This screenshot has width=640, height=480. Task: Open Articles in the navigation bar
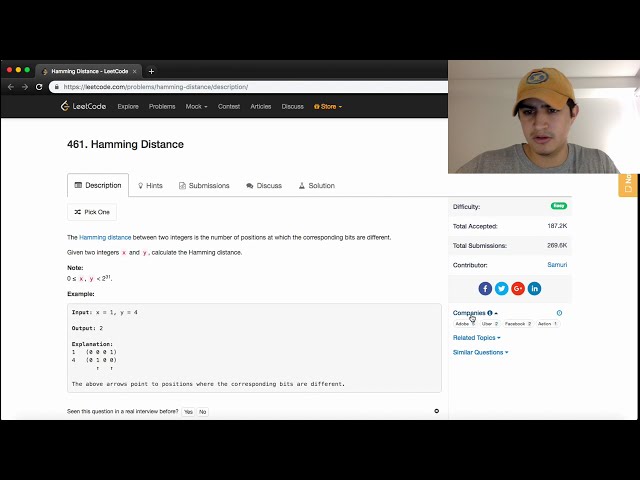point(260,107)
